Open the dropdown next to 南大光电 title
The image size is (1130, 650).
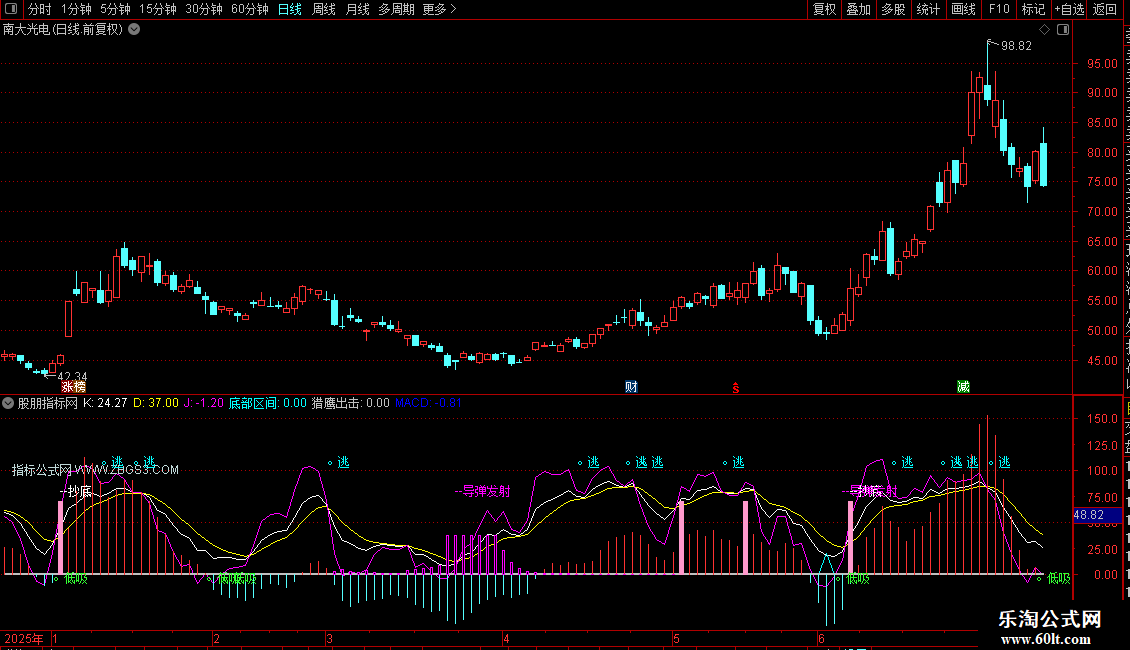coord(134,30)
